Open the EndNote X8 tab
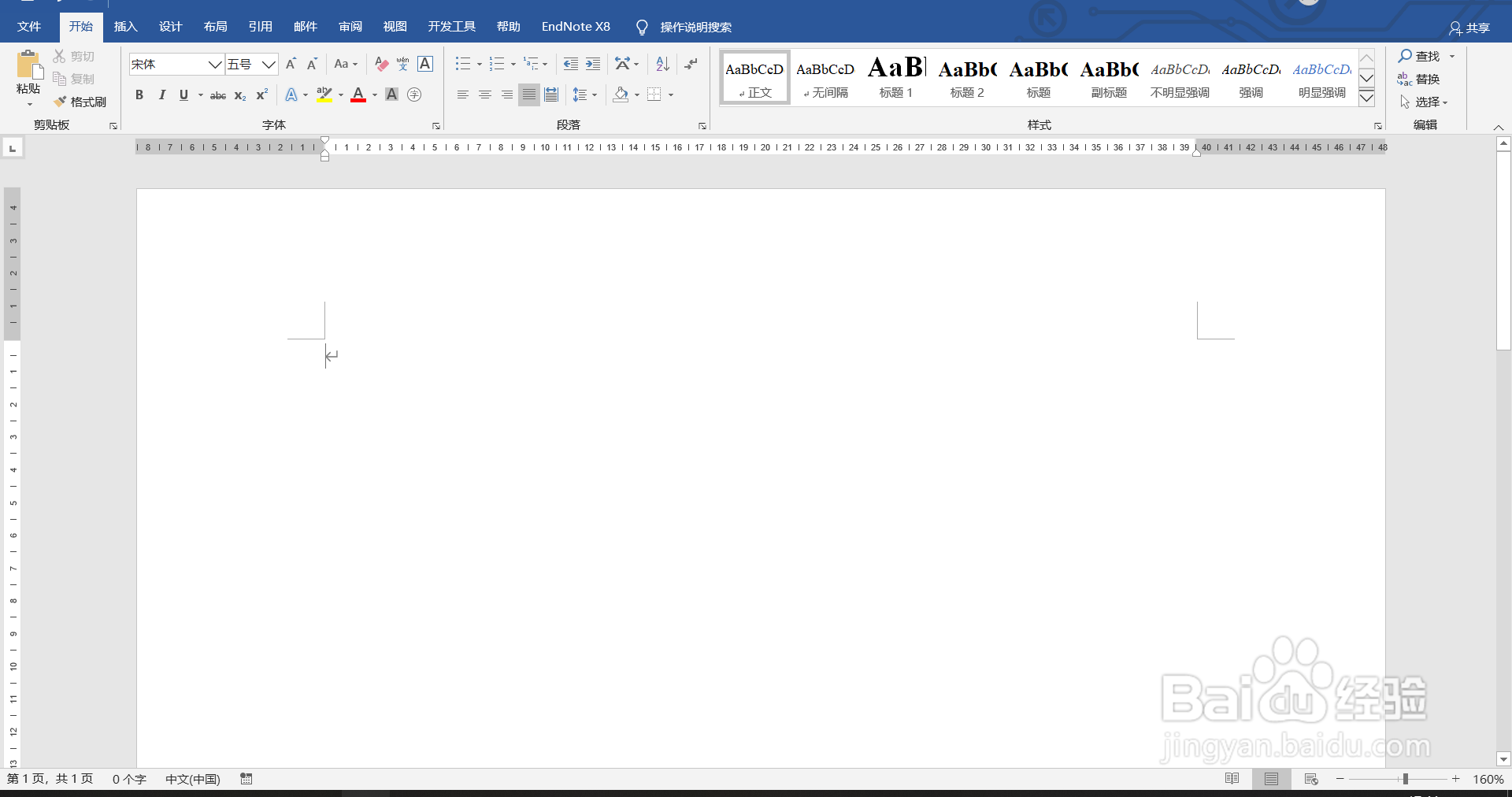This screenshot has height=797, width=1512. click(x=576, y=27)
